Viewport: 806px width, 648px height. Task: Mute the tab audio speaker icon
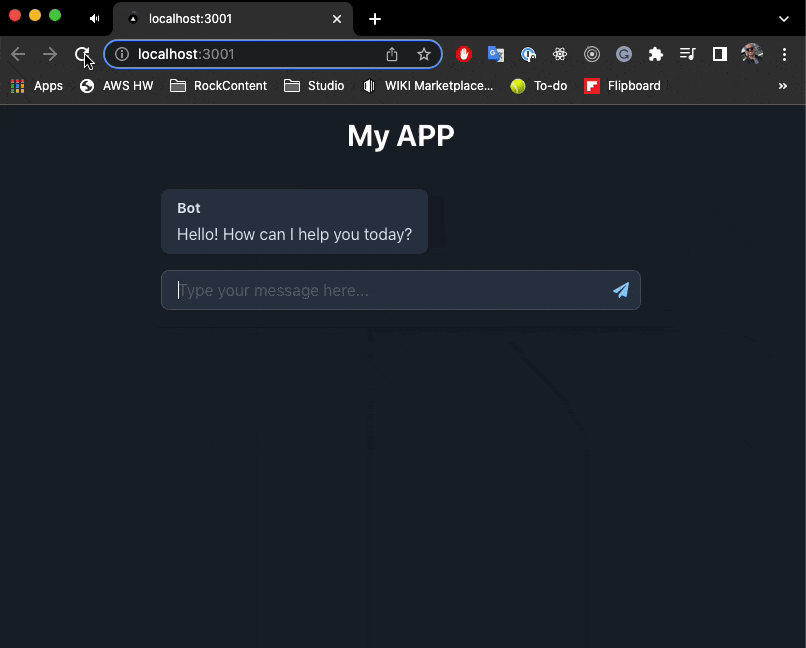(94, 19)
